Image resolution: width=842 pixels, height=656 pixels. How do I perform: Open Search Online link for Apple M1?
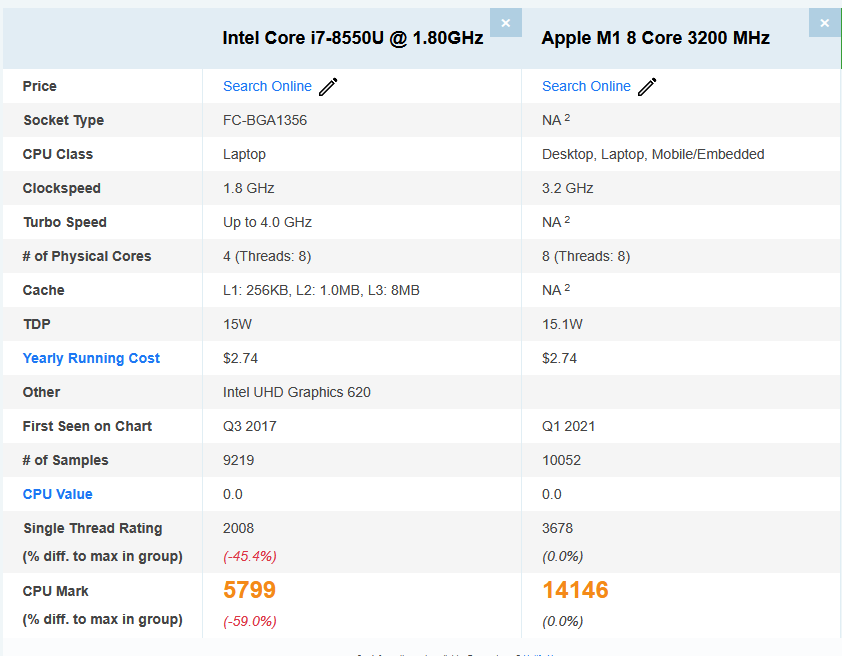[x=586, y=86]
